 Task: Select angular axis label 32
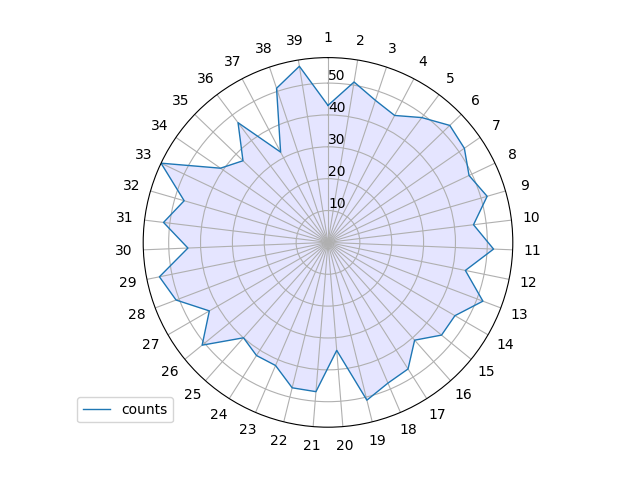point(131,185)
